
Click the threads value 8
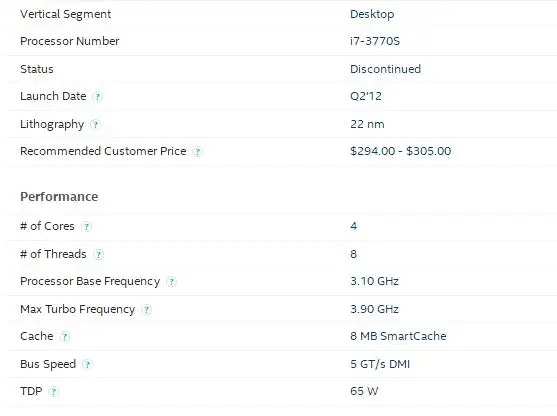[x=353, y=254]
